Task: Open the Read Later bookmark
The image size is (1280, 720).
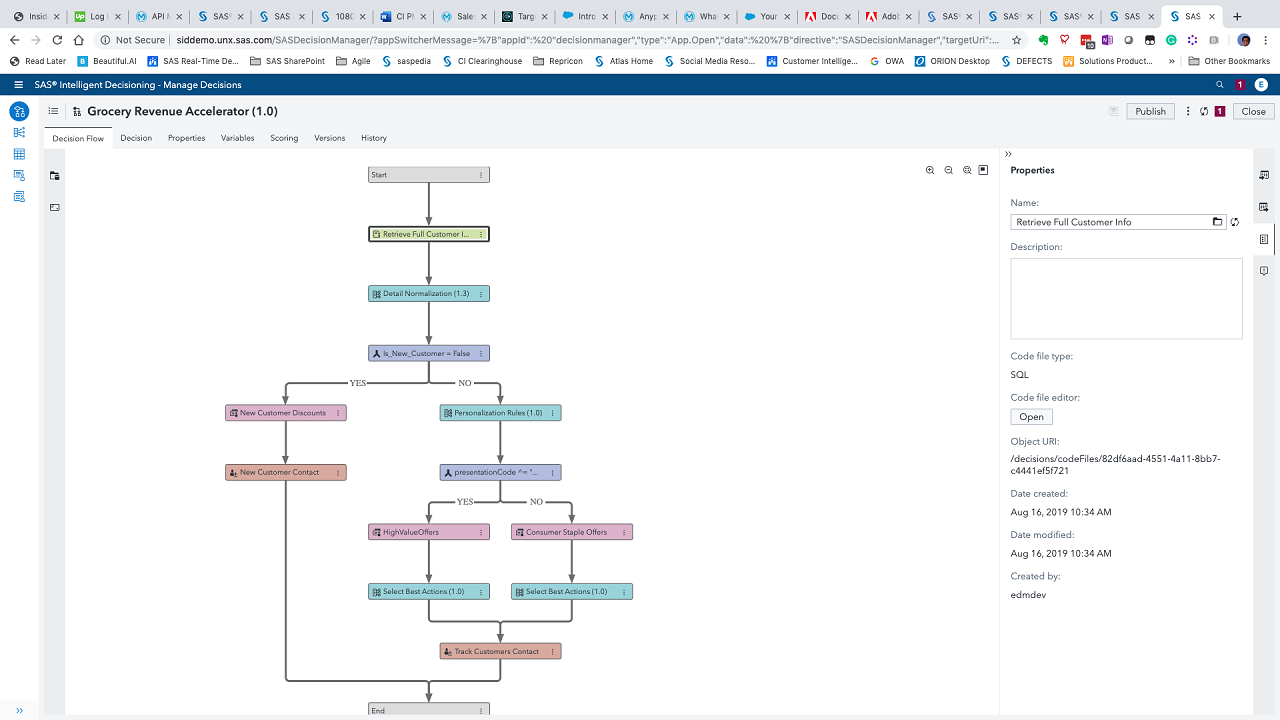Action: [x=38, y=61]
